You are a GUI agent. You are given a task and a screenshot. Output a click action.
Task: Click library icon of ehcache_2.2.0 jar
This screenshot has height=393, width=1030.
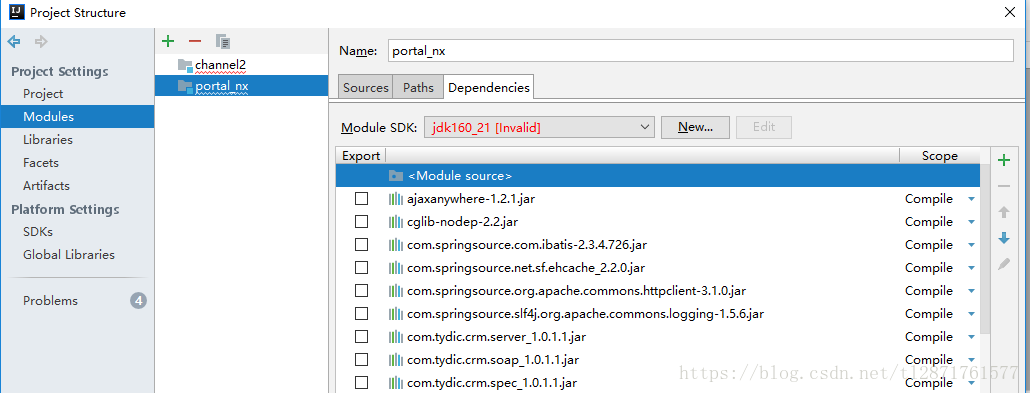395,267
